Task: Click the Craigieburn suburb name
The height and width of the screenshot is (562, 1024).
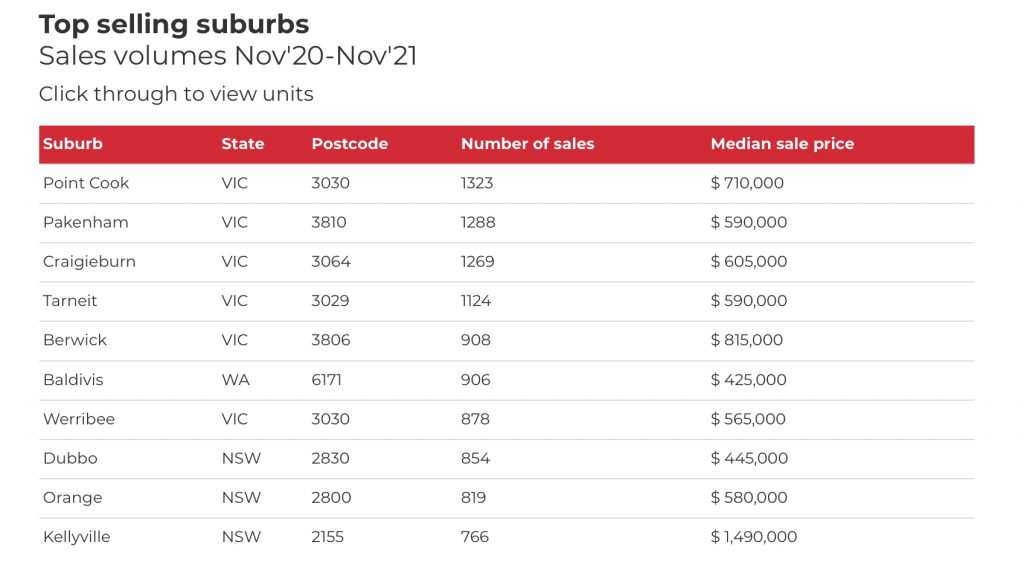Action: [x=89, y=262]
